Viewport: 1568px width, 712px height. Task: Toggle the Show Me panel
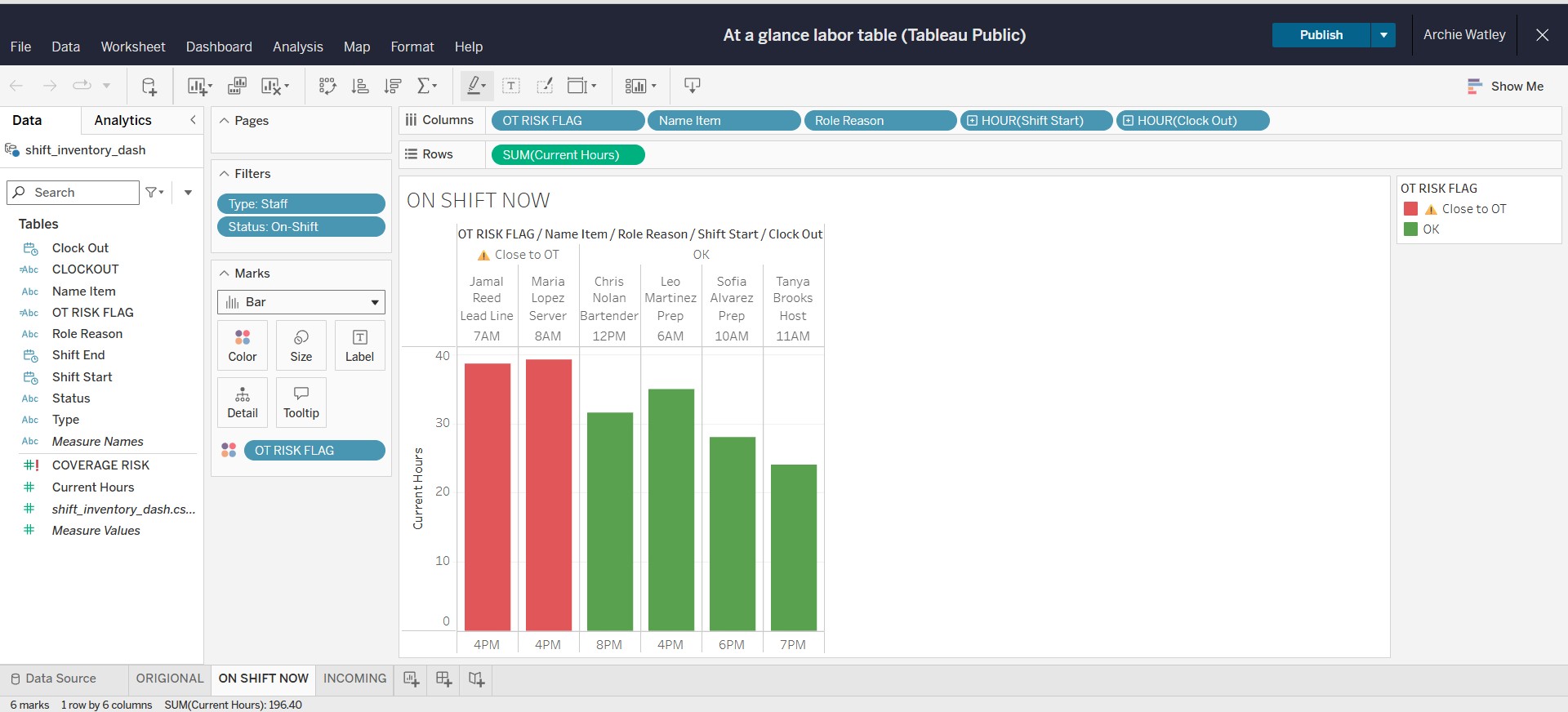tap(1505, 86)
